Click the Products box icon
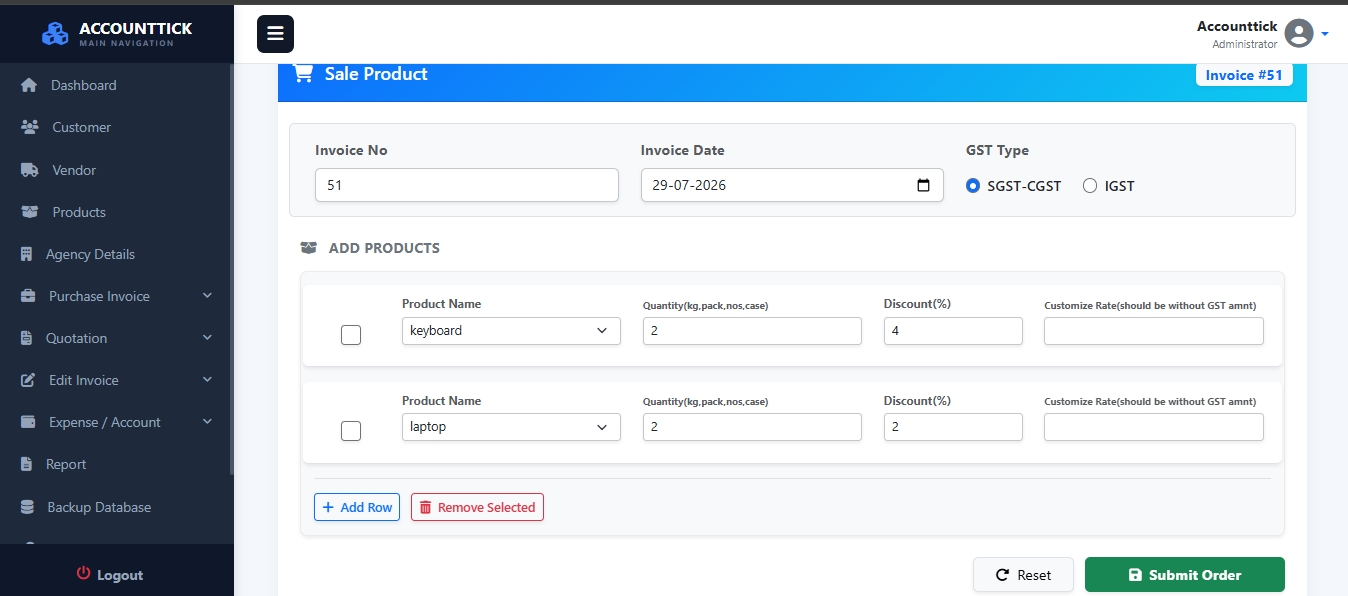The width and height of the screenshot is (1348, 596). [x=30, y=212]
